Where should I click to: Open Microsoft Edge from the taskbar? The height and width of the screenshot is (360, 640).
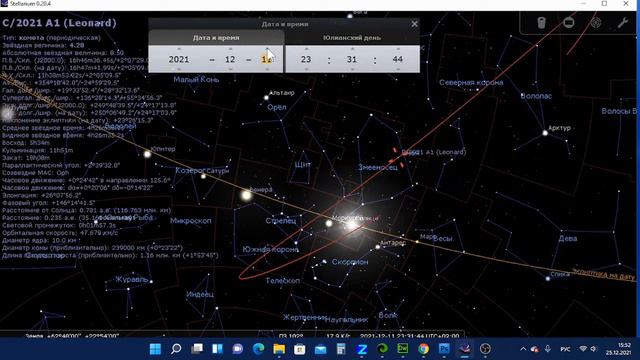pos(258,349)
